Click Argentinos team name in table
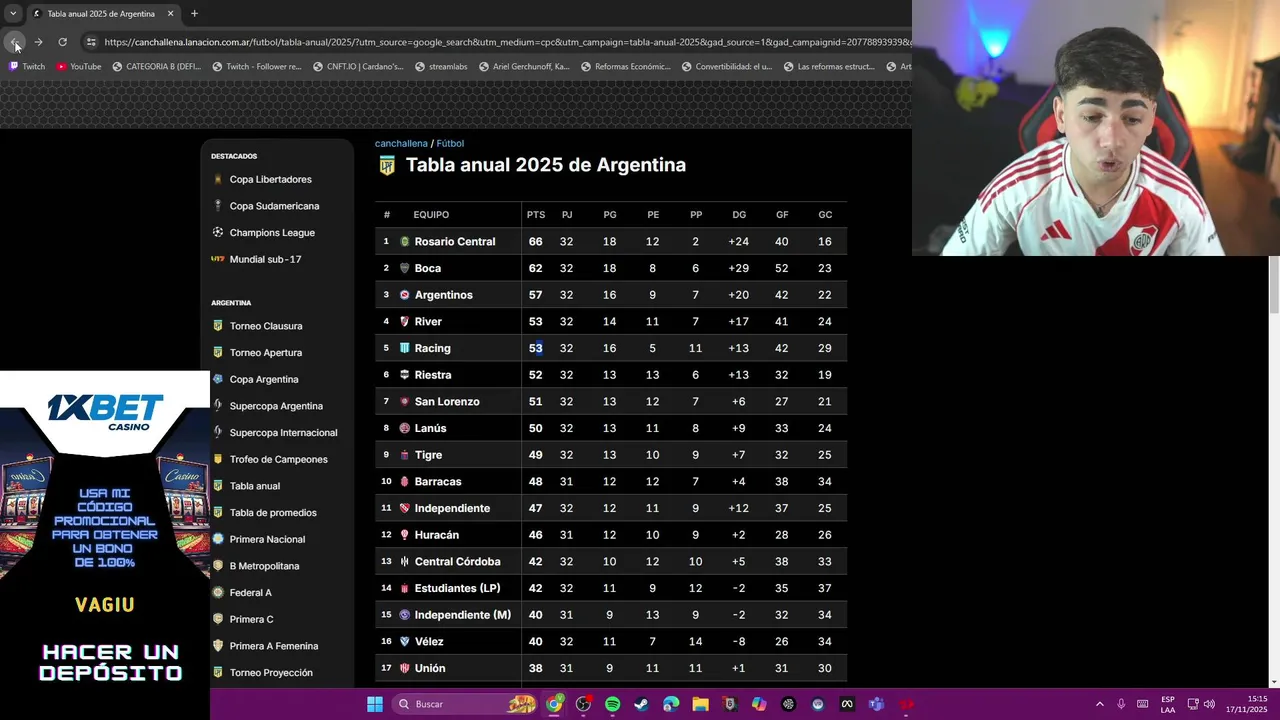 click(444, 295)
